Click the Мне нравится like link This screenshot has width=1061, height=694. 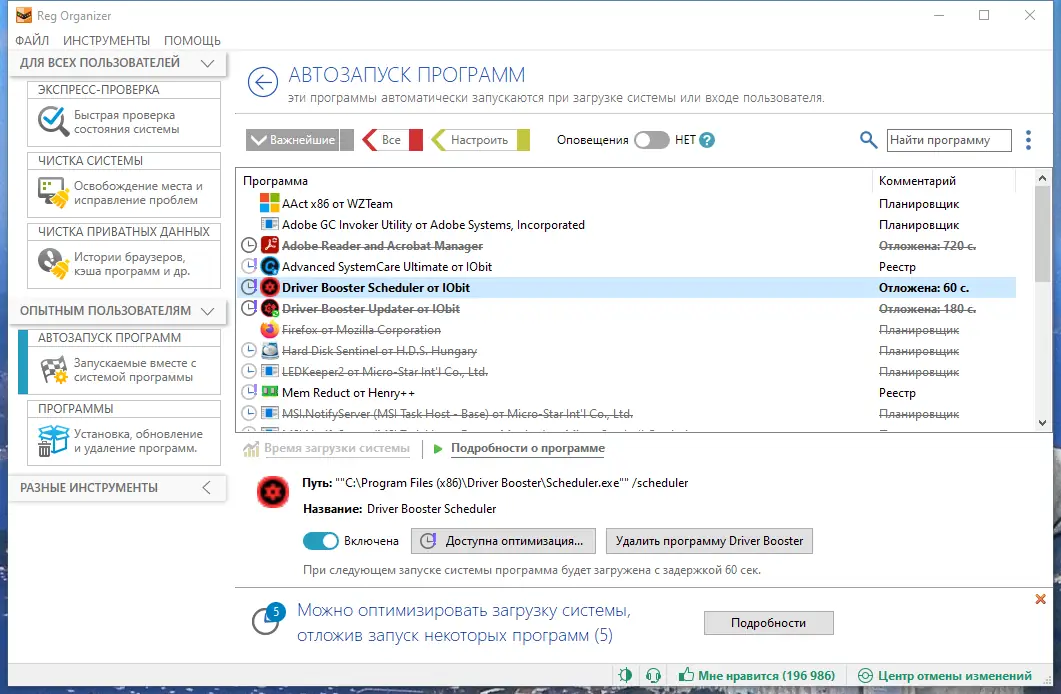tap(757, 675)
